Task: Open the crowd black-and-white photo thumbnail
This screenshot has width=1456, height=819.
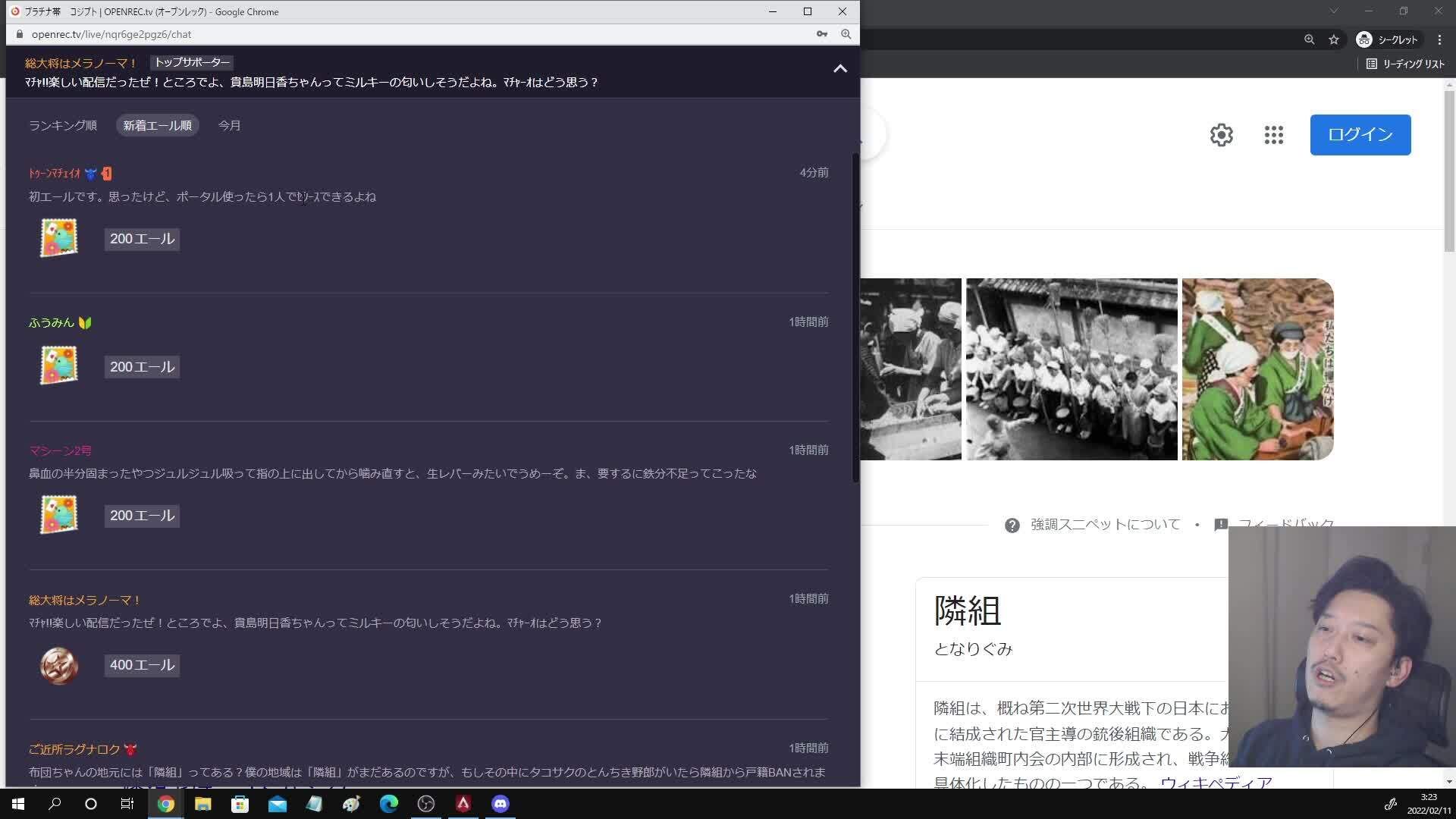Action: [x=1072, y=369]
